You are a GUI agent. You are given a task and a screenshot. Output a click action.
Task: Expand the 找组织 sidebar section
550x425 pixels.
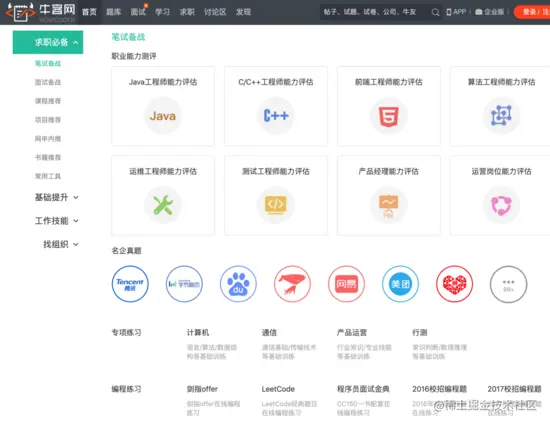click(60, 244)
